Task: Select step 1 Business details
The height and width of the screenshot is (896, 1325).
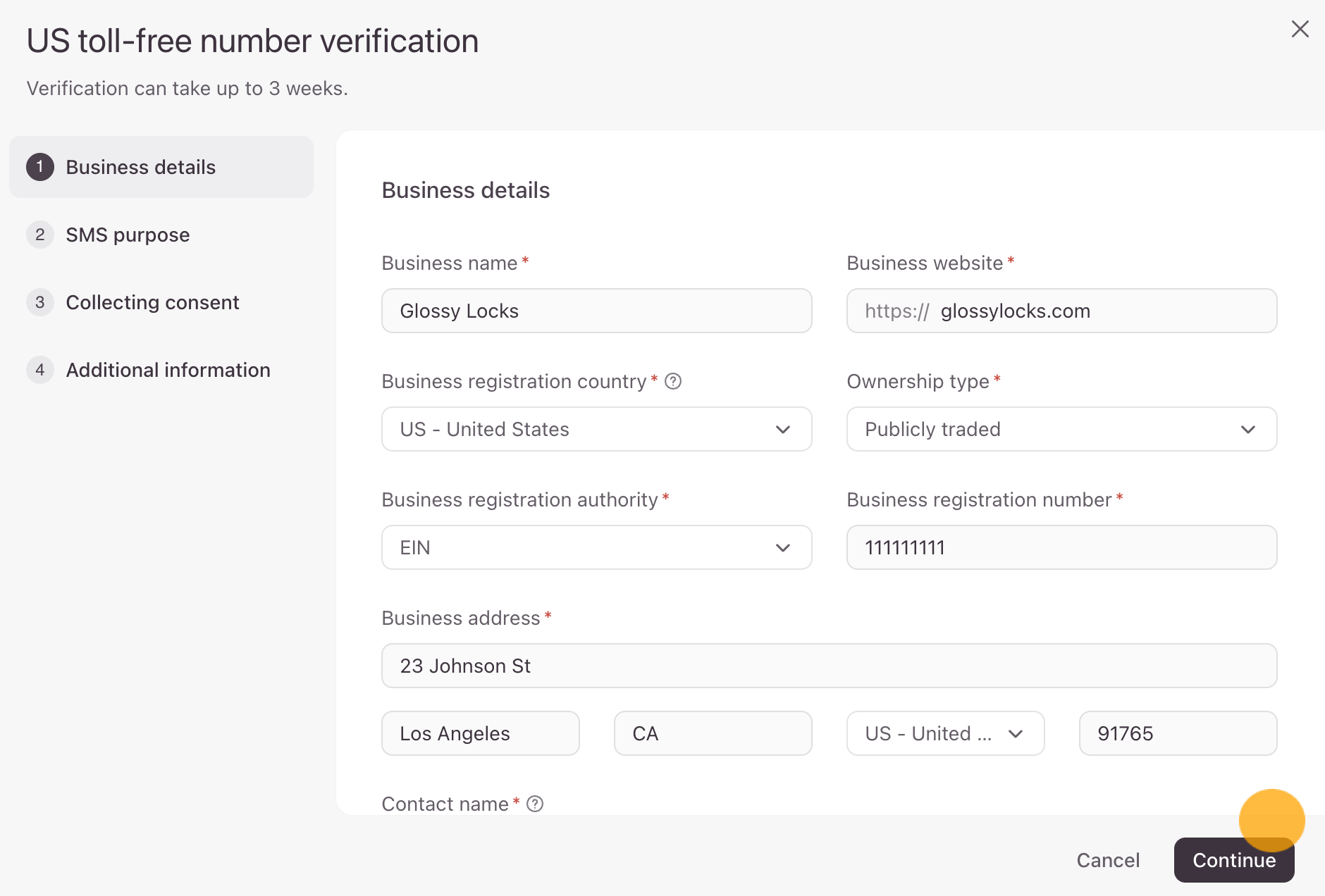Action: coord(161,167)
